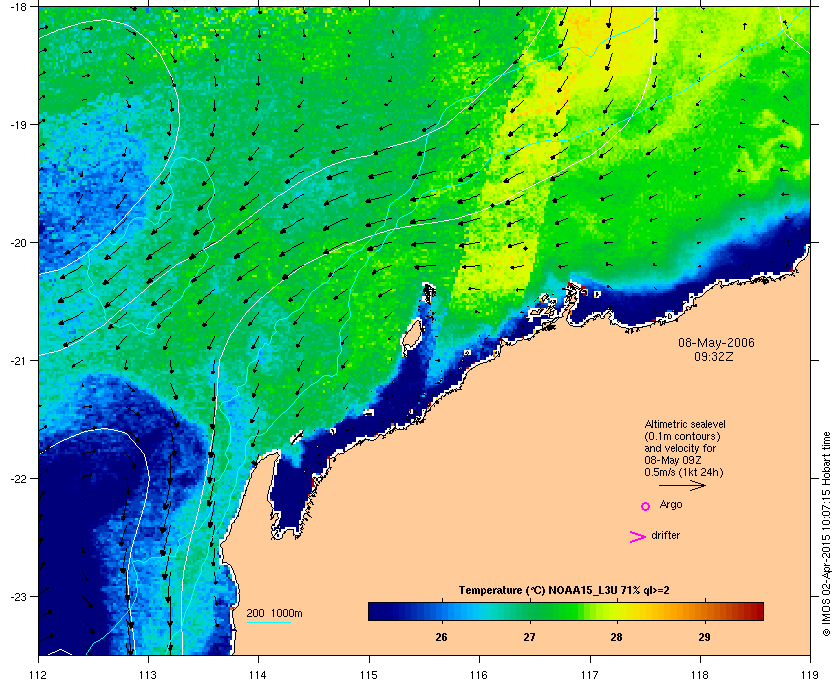Click the longitude axis label 117

click(x=590, y=675)
